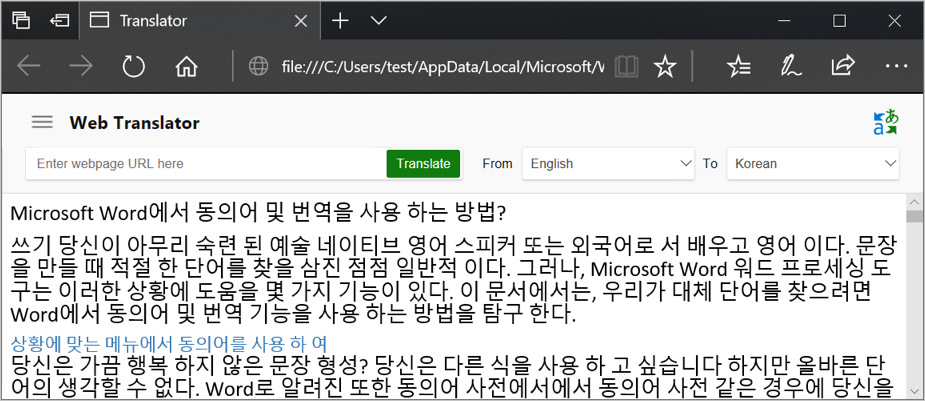Viewport: 925px width, 401px height.
Task: Click the site information globe icon
Action: coord(258,67)
